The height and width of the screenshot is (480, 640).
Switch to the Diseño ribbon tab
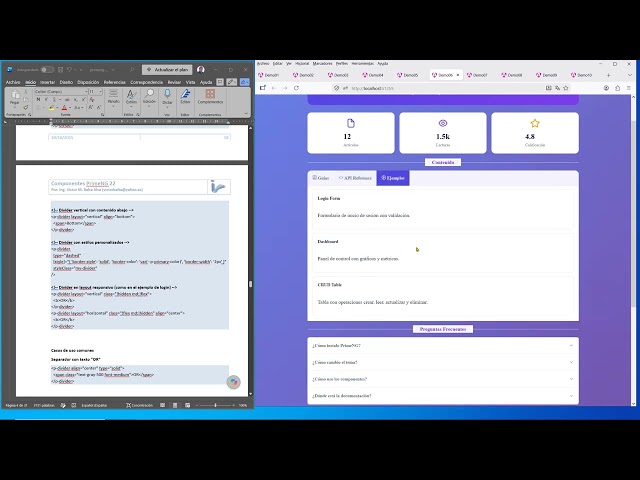pos(66,82)
